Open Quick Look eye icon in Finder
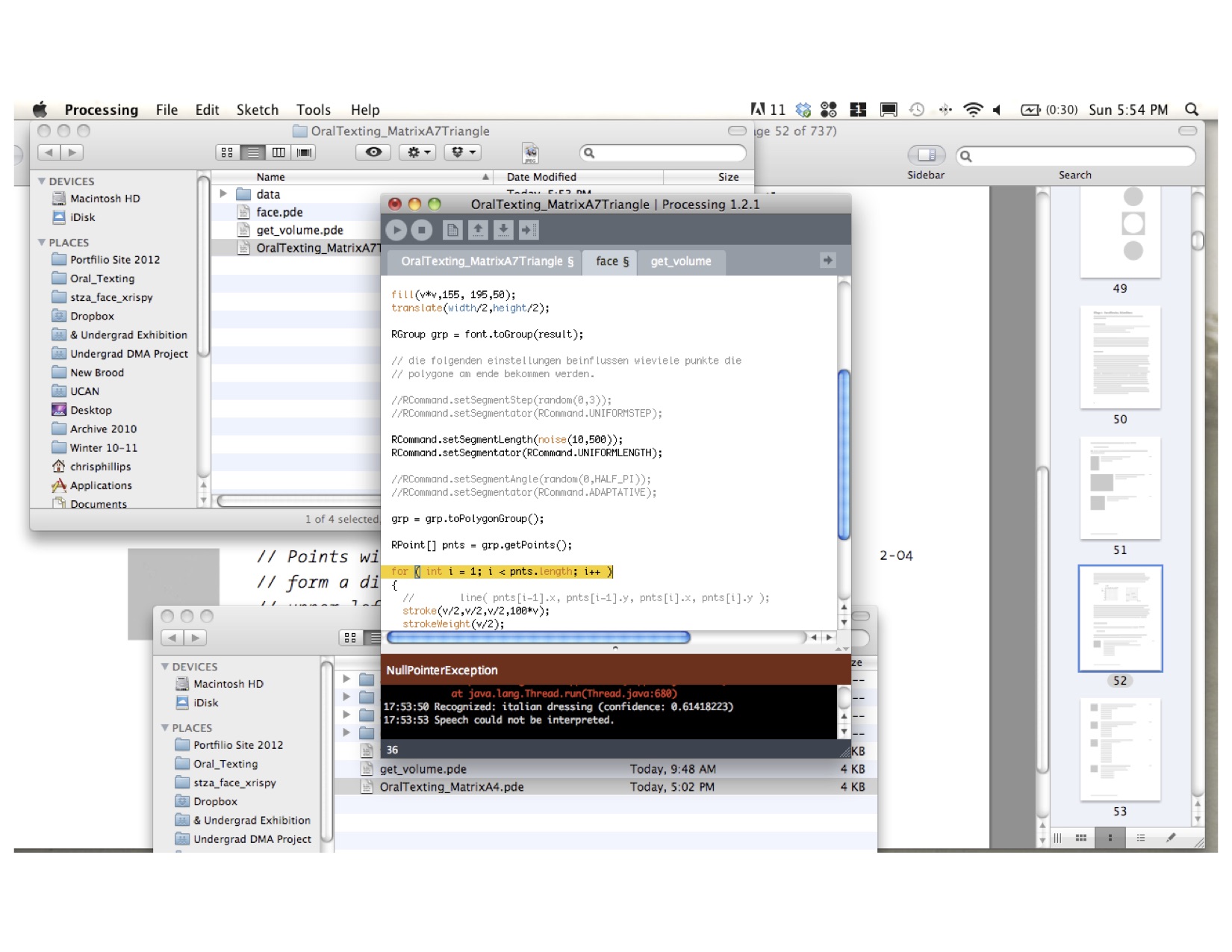1232x952 pixels. (x=373, y=152)
